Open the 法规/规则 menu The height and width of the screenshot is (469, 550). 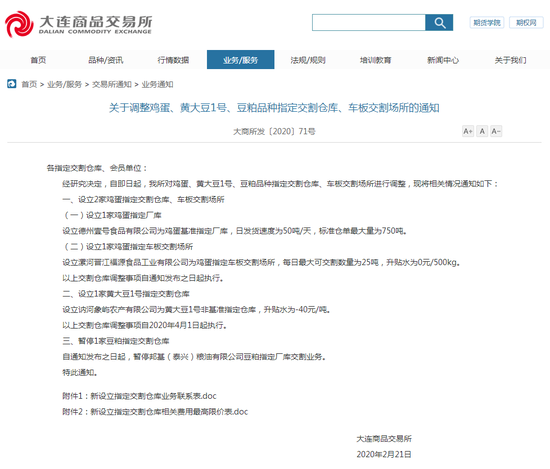point(308,60)
